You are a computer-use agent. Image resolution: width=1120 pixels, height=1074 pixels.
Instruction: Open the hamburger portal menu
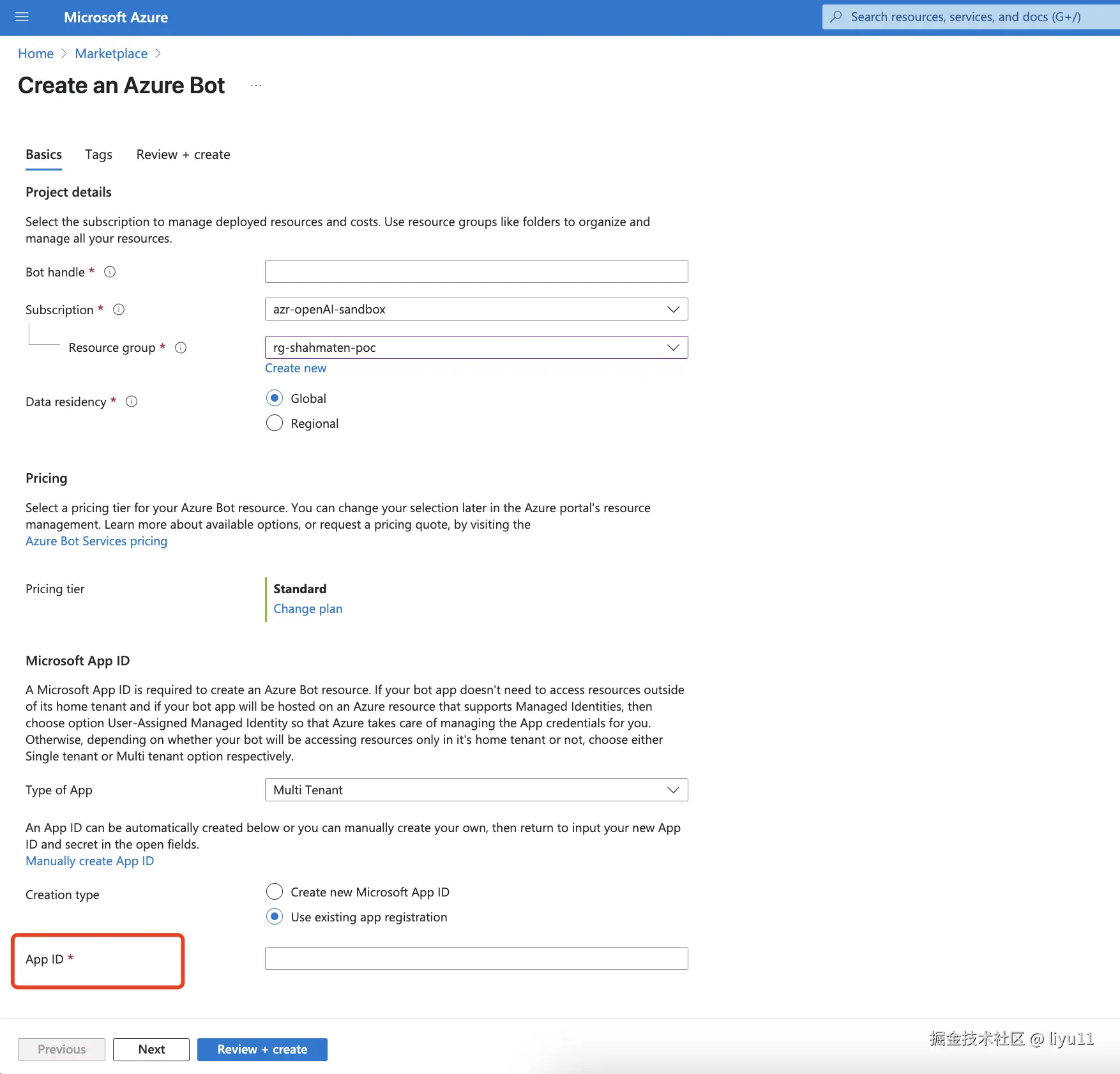[x=22, y=17]
